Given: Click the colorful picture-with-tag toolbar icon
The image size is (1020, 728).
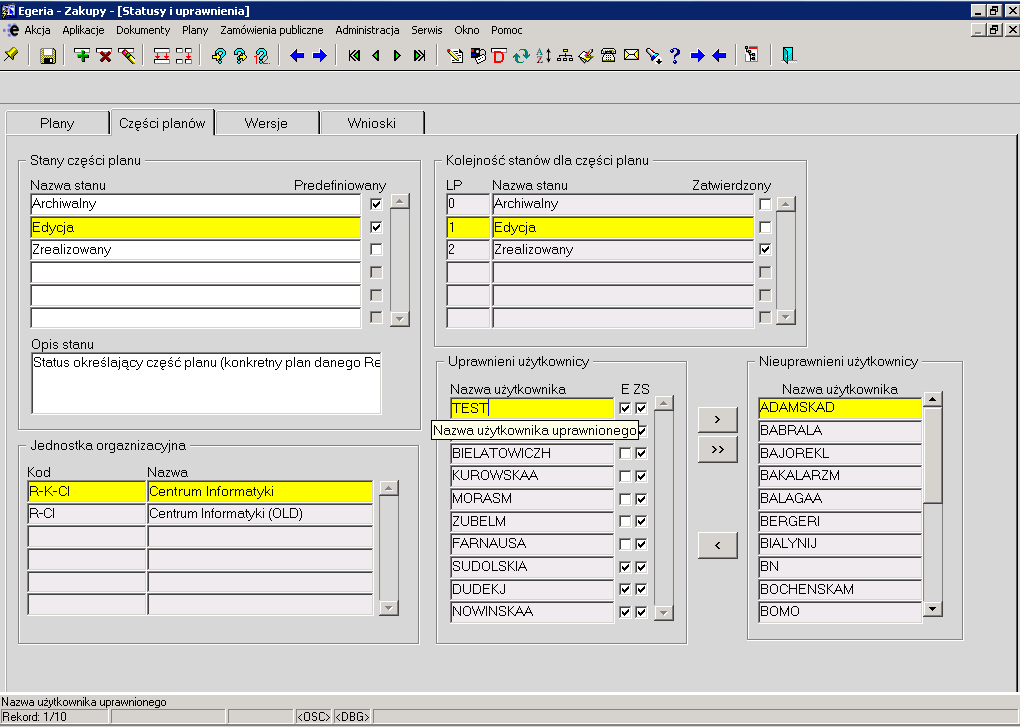Looking at the screenshot, I should [x=477, y=55].
